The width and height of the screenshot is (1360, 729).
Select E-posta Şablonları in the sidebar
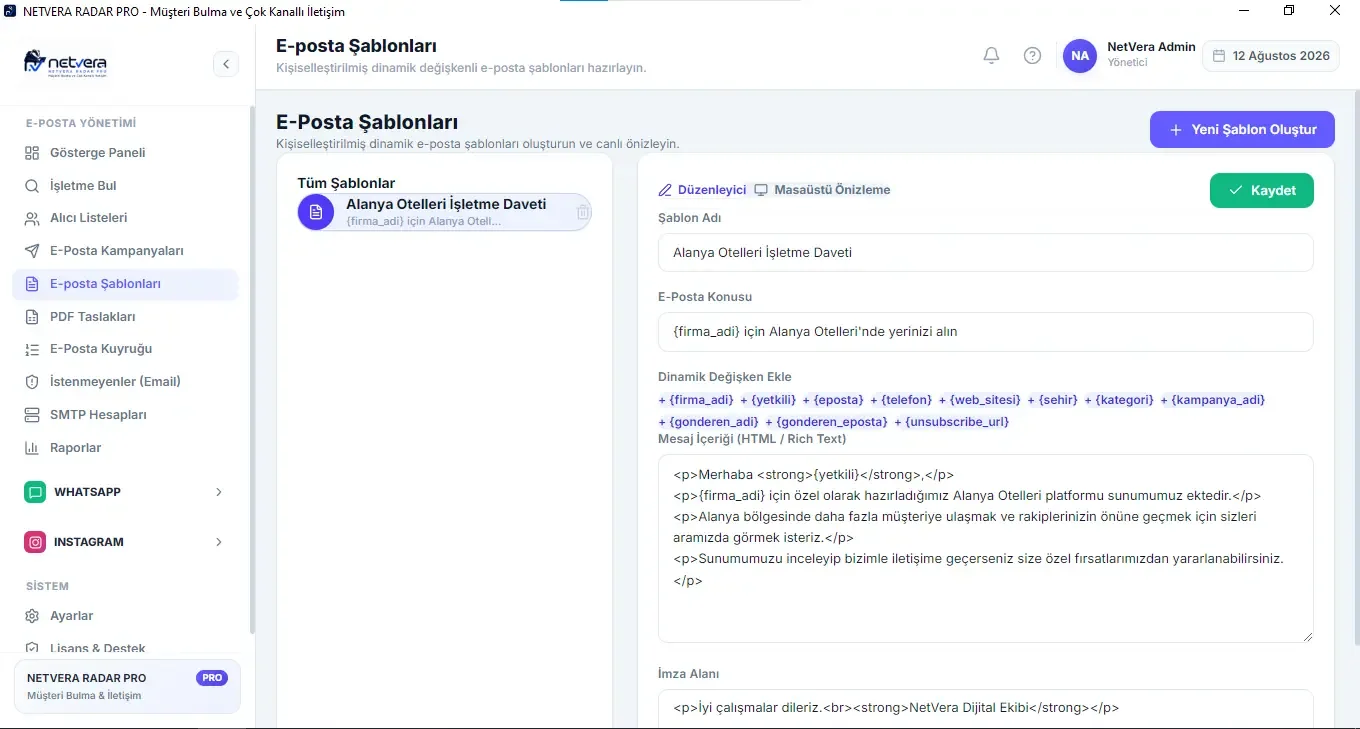coord(126,284)
